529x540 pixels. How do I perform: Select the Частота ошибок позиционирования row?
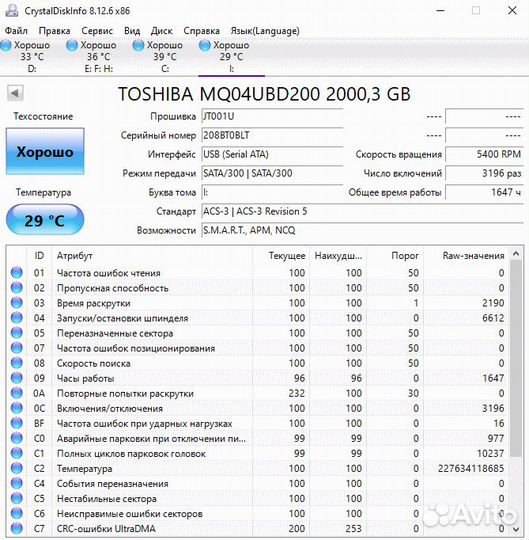click(x=258, y=348)
